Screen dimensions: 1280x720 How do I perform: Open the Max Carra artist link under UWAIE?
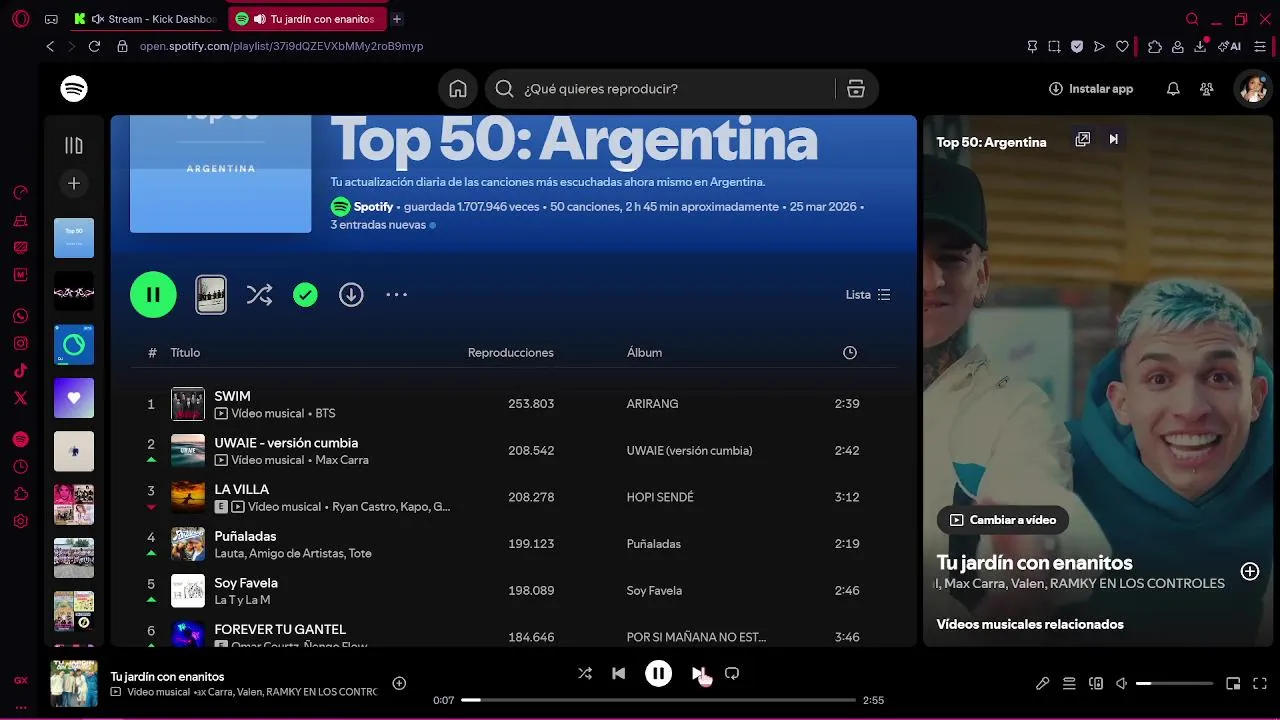click(x=342, y=460)
